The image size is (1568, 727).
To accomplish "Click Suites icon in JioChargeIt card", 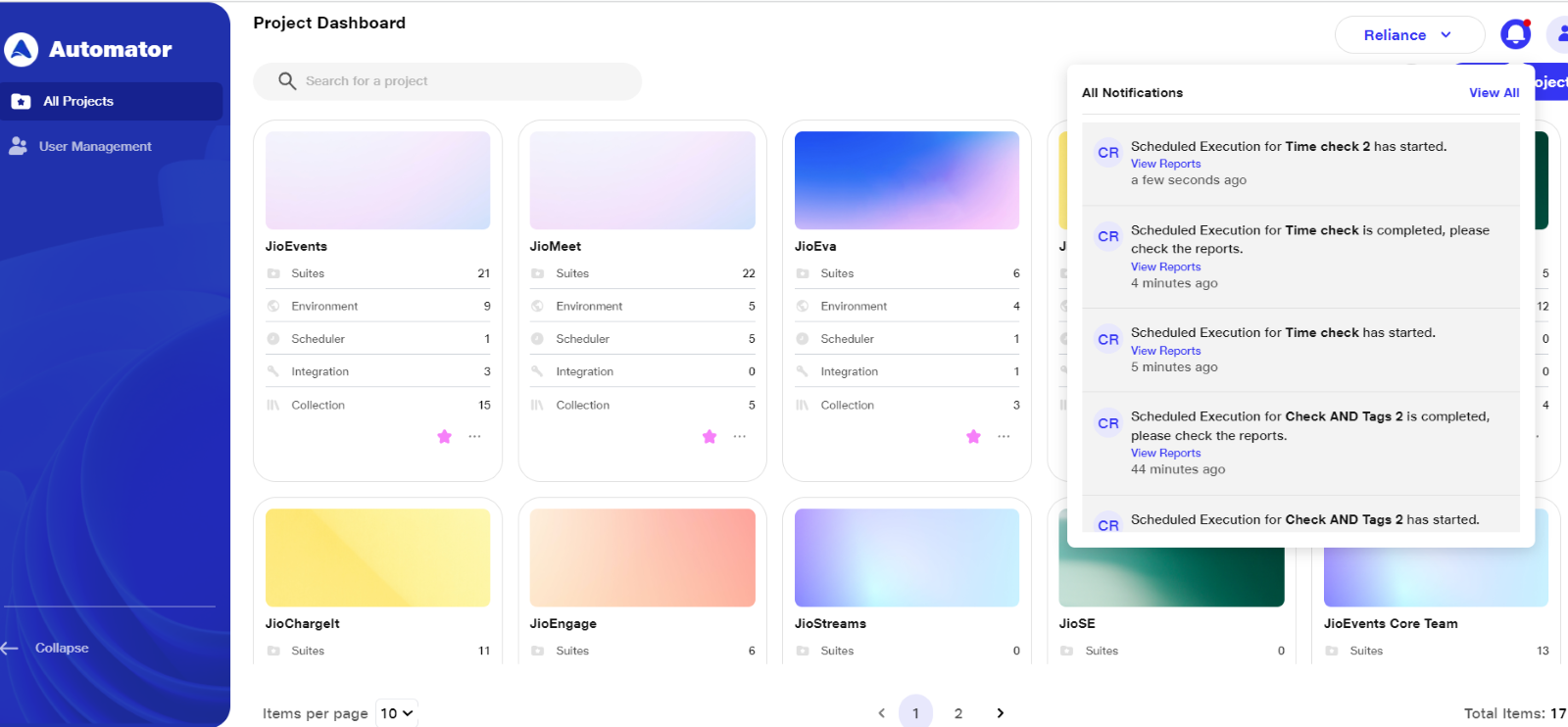I will (273, 651).
